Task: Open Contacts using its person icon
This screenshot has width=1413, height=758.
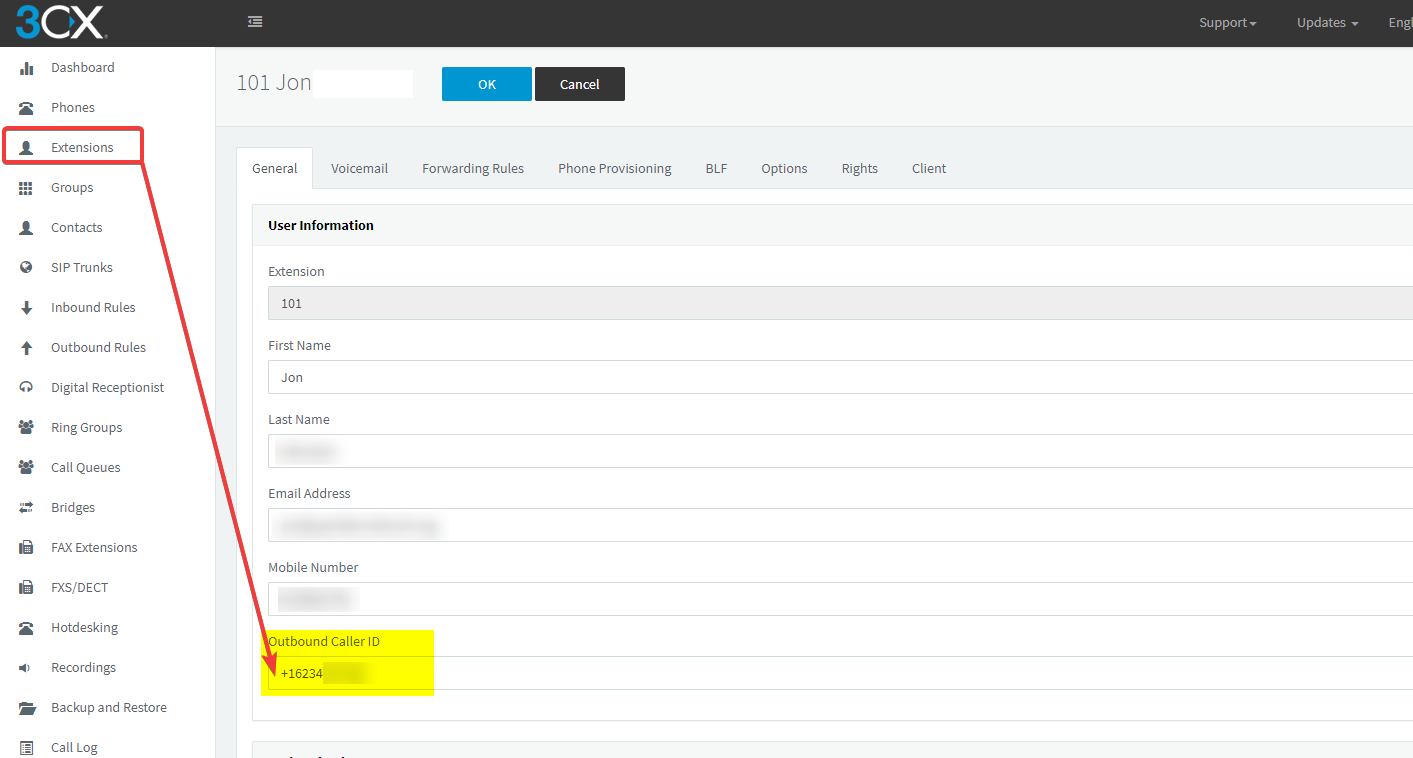Action: pyautogui.click(x=27, y=228)
